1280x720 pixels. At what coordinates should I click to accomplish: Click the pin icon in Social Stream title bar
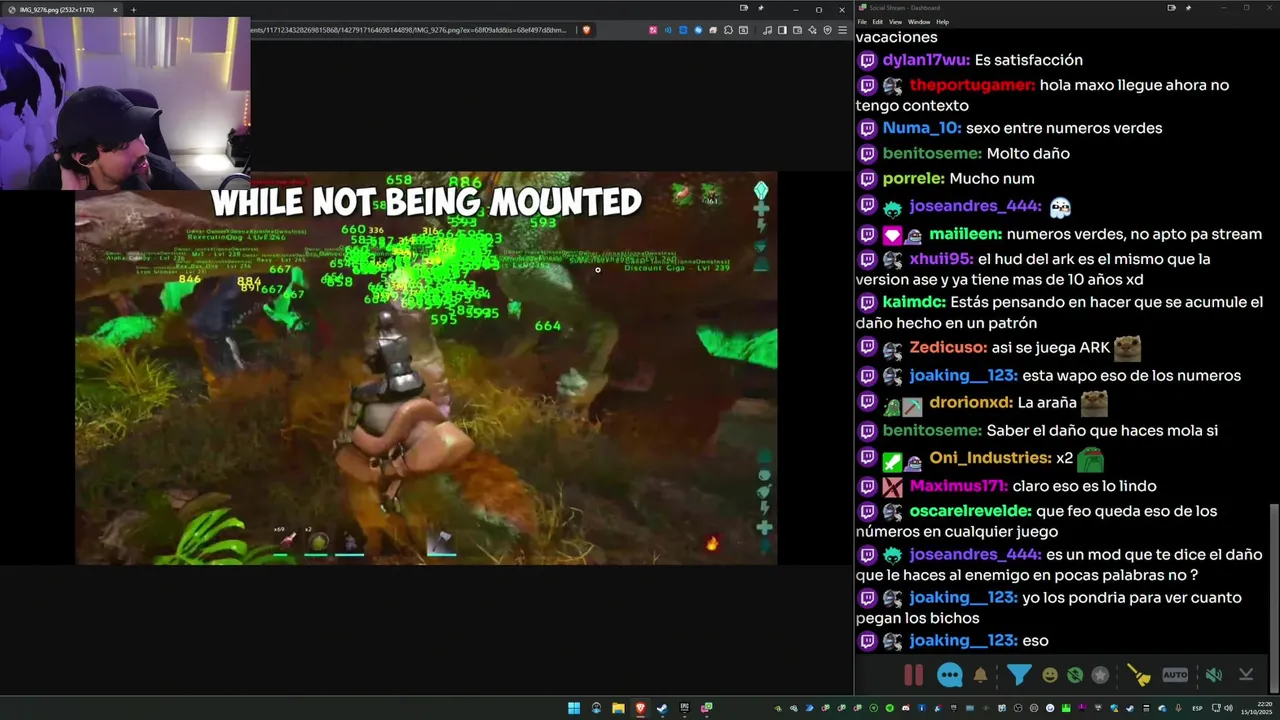coord(1188,8)
